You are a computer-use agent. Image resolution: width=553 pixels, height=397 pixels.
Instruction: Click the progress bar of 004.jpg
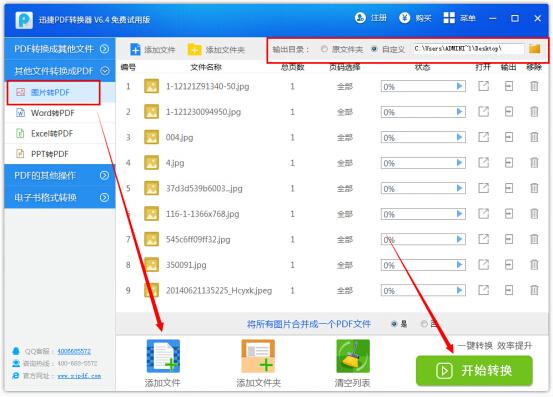423,137
